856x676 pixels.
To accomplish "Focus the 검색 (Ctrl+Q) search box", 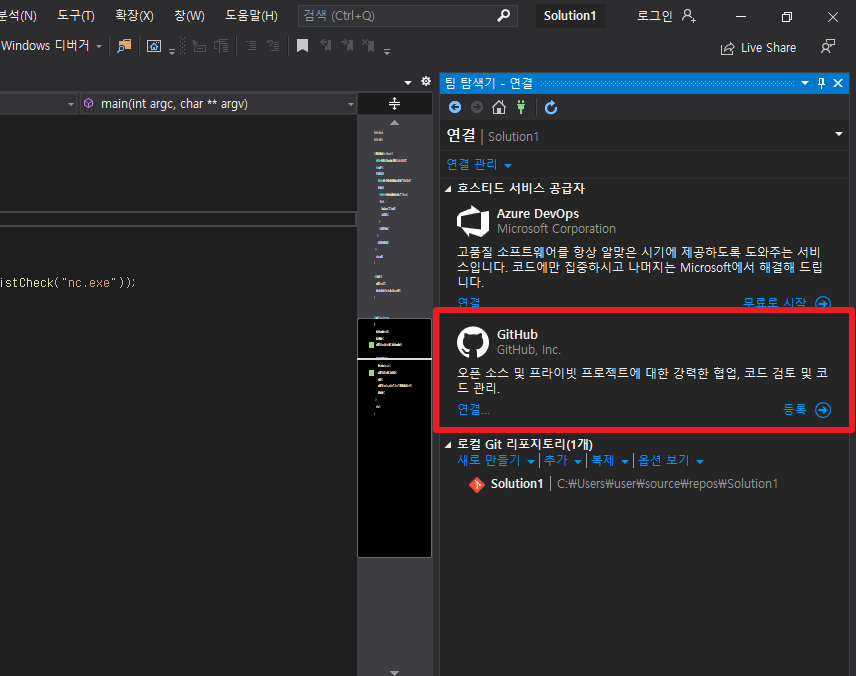I will [407, 16].
